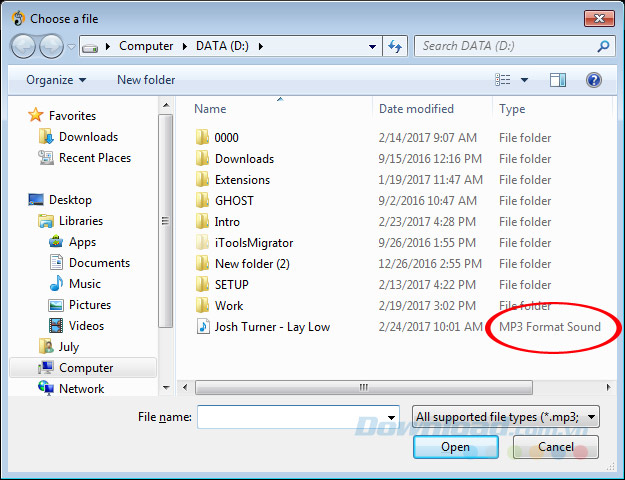625x480 pixels.
Task: Click the Forward navigation arrow button
Action: pos(51,46)
